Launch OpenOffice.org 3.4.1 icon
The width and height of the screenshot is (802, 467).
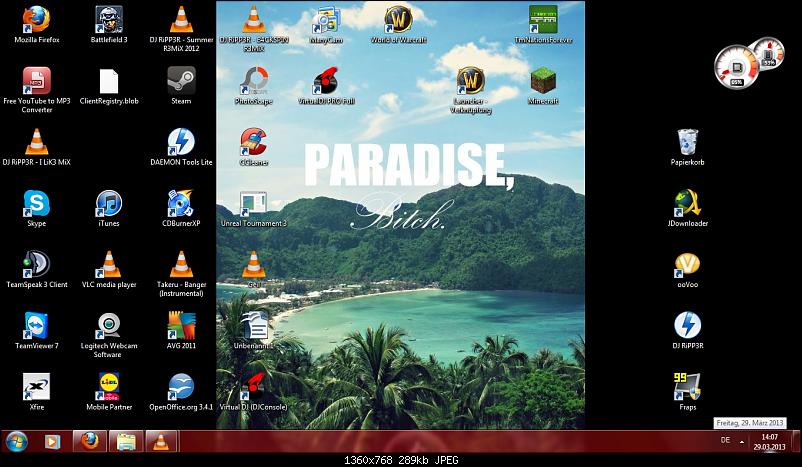tap(181, 387)
